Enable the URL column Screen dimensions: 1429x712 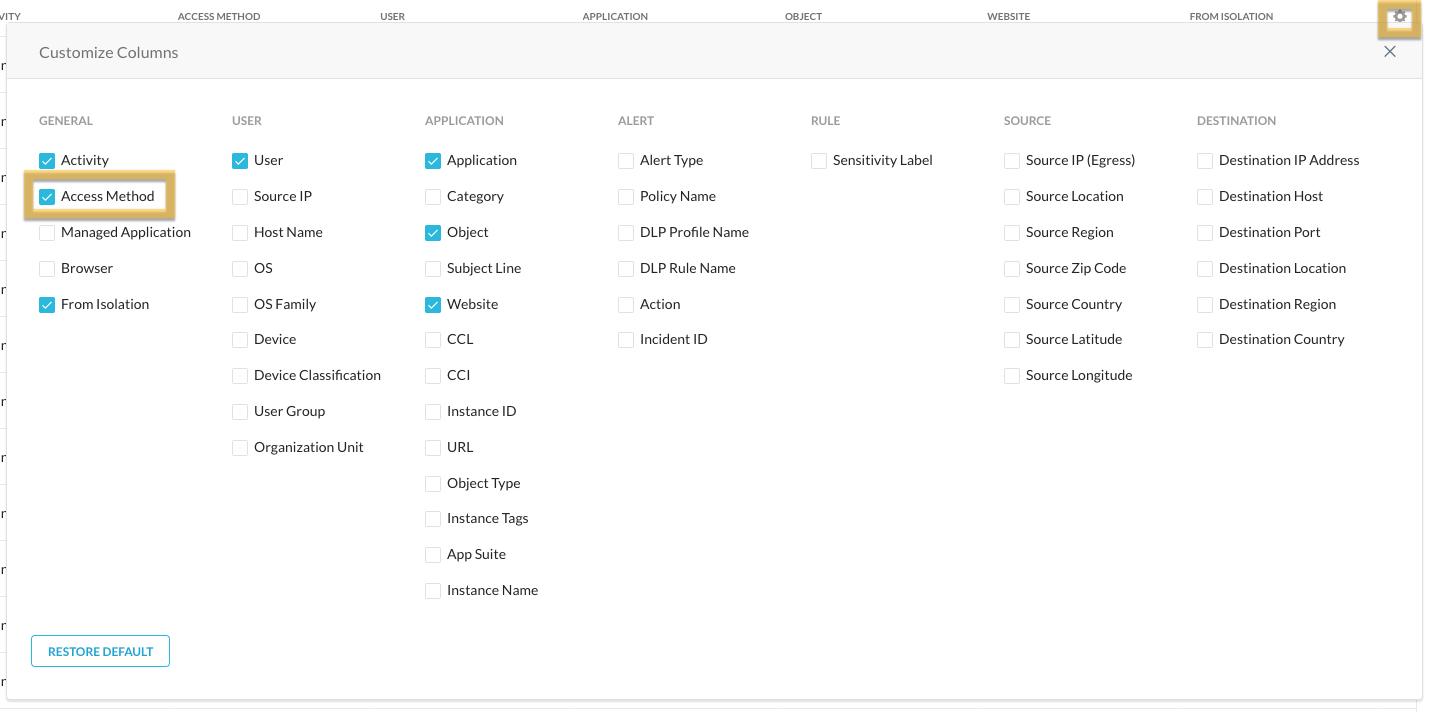pyautogui.click(x=433, y=448)
